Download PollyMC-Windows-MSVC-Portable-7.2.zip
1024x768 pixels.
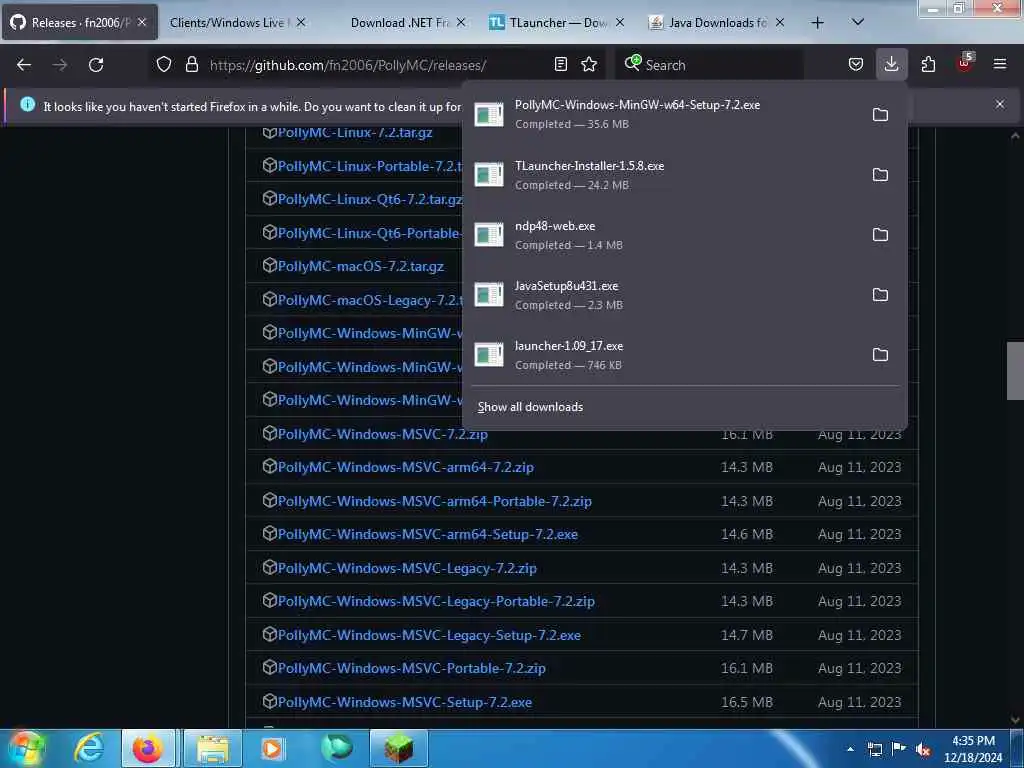point(411,669)
